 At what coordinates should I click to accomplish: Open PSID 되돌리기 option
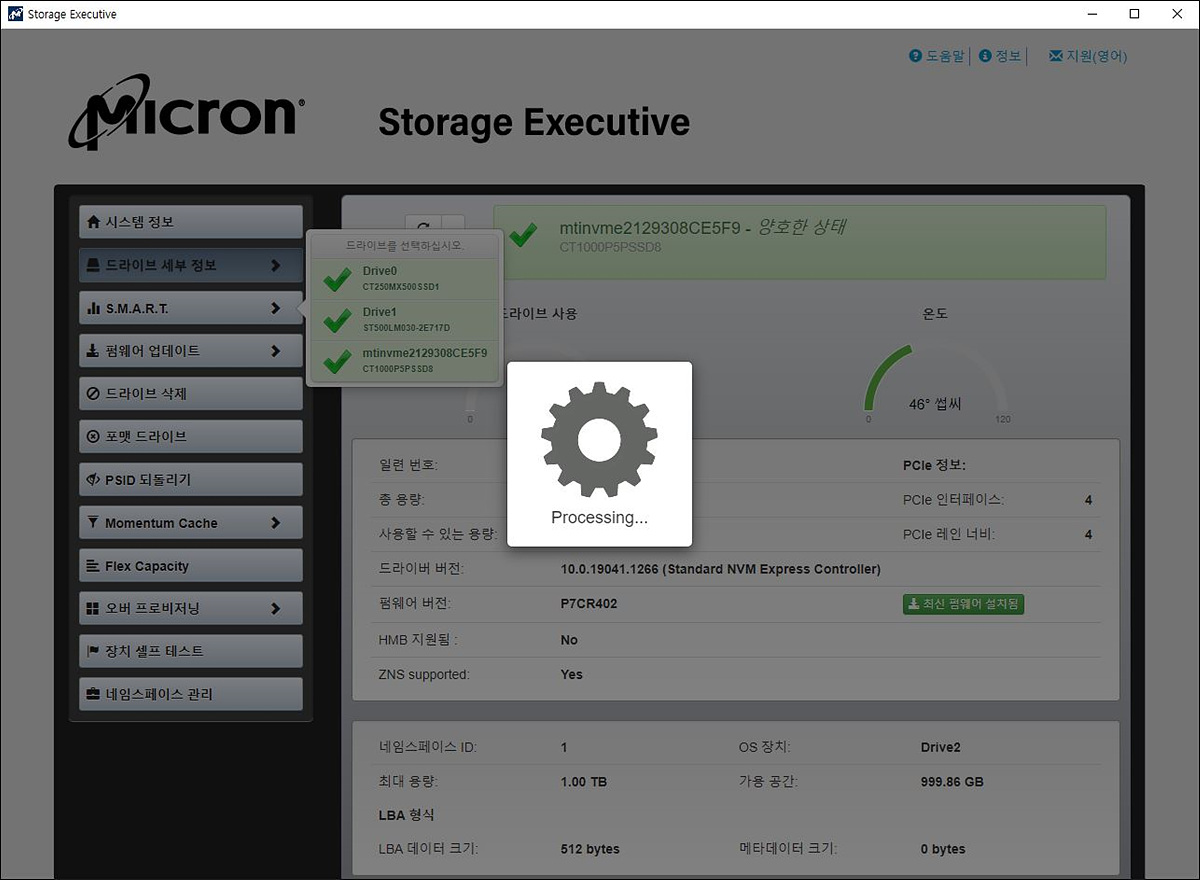point(190,480)
